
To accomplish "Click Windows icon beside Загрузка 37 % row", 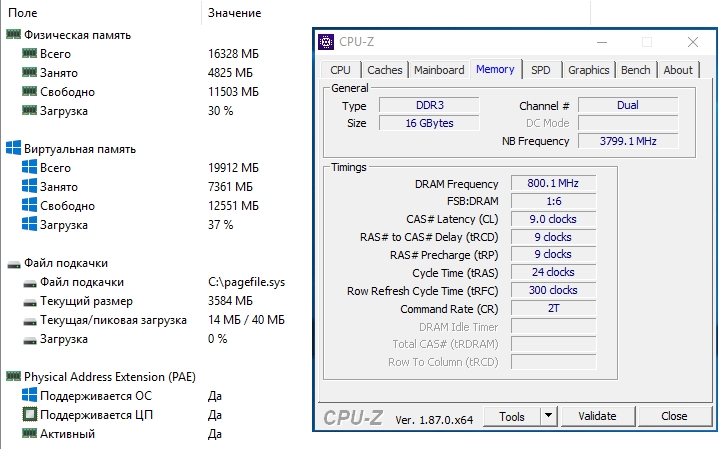I will point(29,224).
